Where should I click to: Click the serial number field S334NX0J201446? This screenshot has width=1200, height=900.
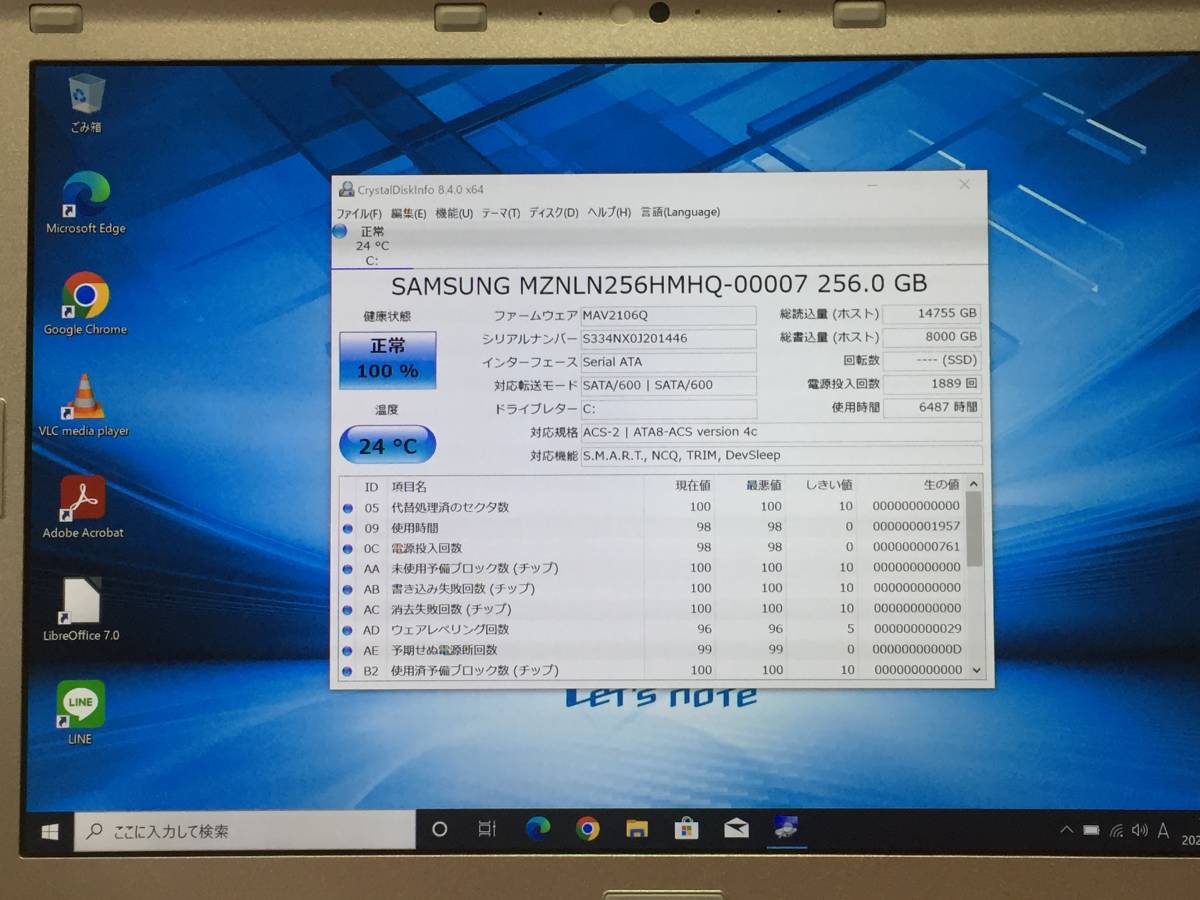click(668, 338)
